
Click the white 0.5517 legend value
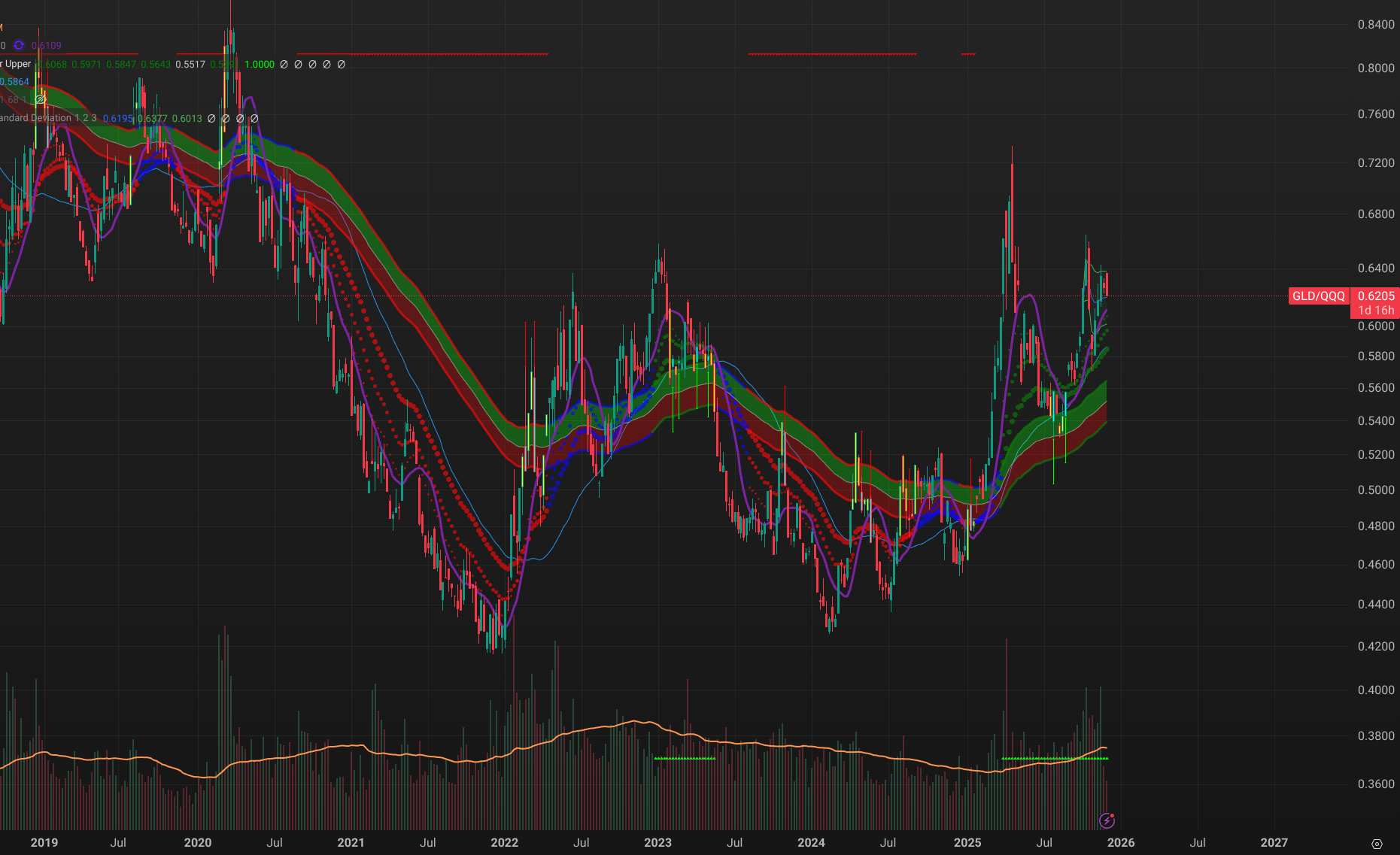190,65
